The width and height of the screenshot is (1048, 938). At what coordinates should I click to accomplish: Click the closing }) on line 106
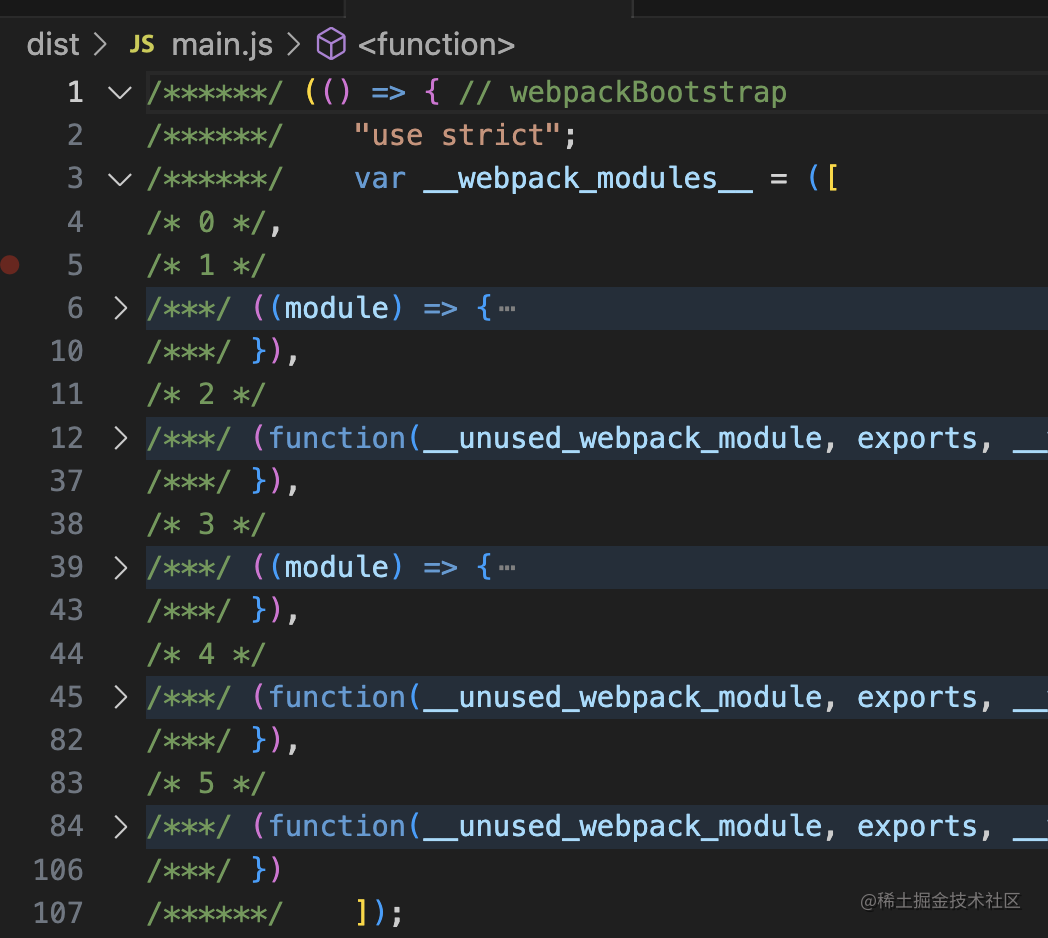click(267, 870)
